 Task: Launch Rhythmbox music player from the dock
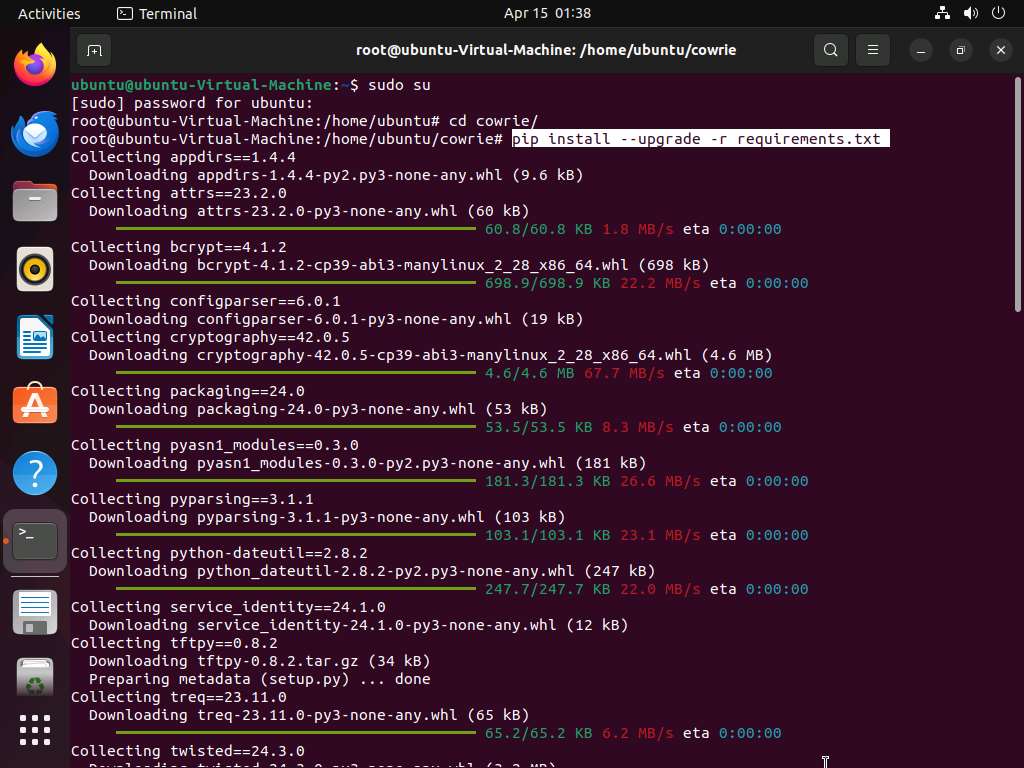35,268
